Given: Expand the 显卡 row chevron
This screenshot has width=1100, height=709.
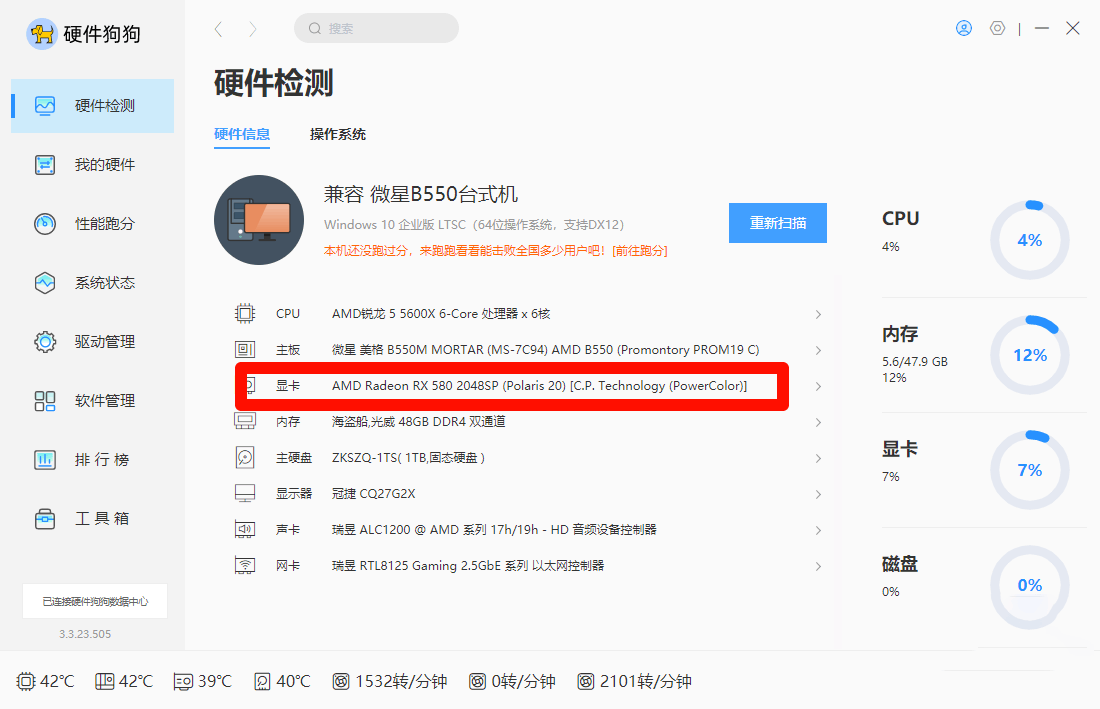Looking at the screenshot, I should click(x=818, y=386).
